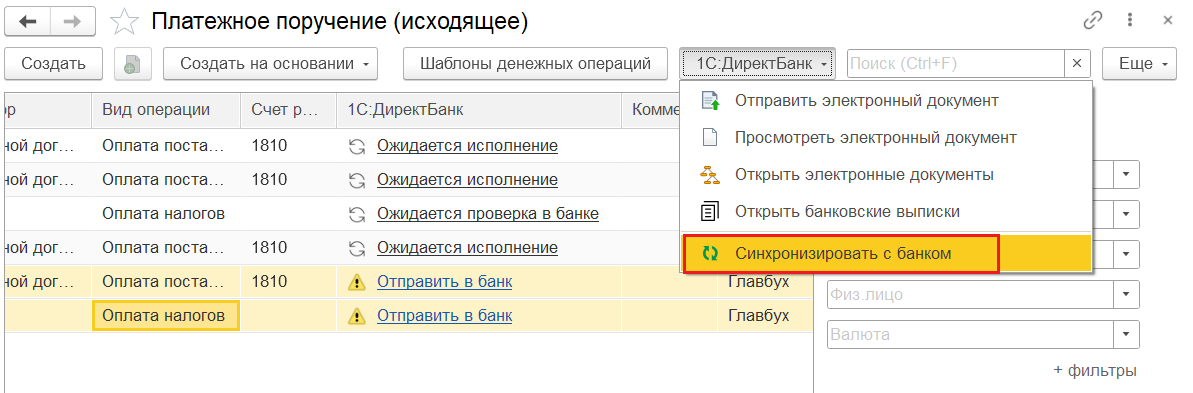This screenshot has height=393, width=1193.
Task: Click the forward navigation arrow
Action: click(x=73, y=21)
